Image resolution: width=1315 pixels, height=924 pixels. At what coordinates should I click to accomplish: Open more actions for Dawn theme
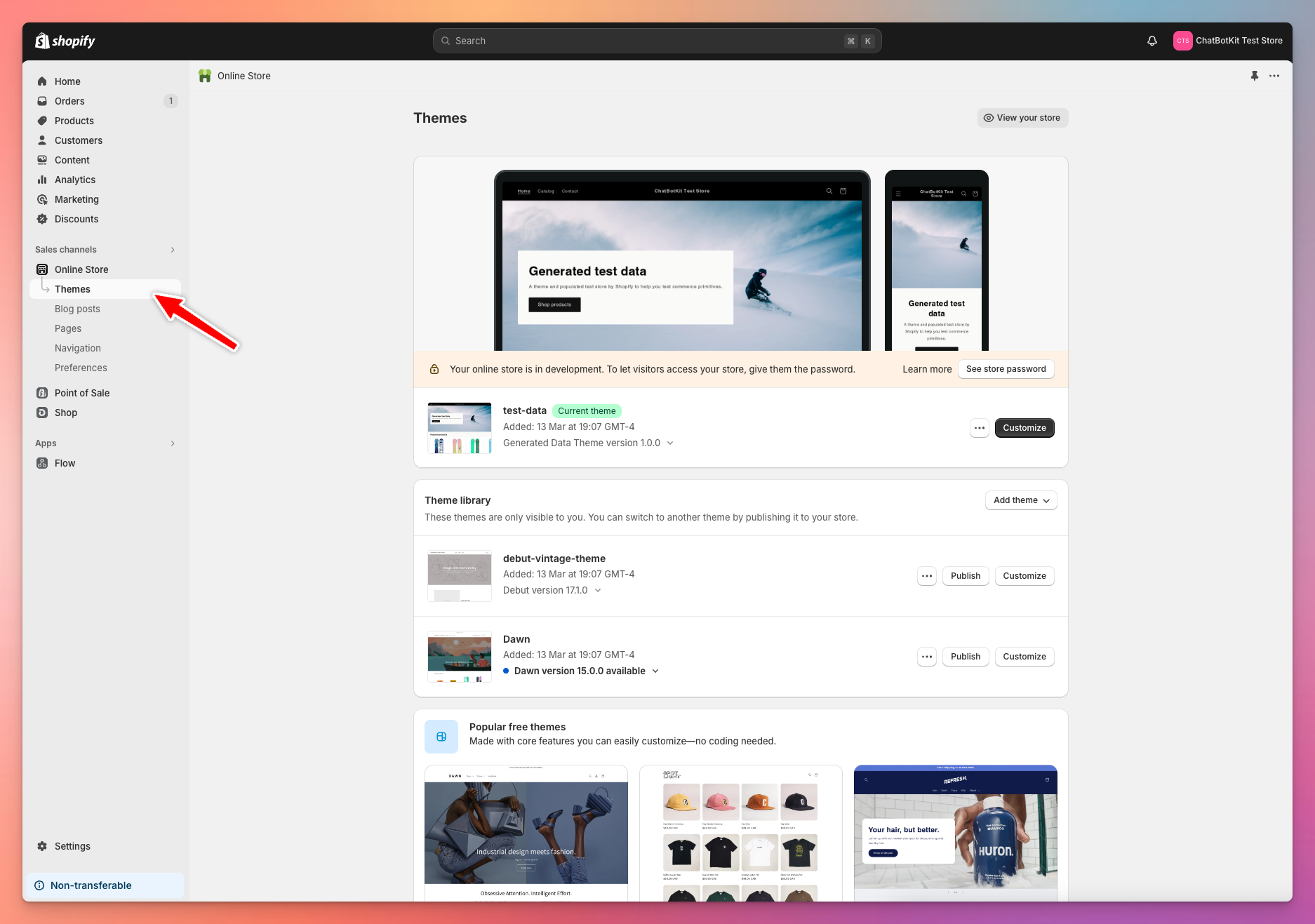click(x=927, y=657)
